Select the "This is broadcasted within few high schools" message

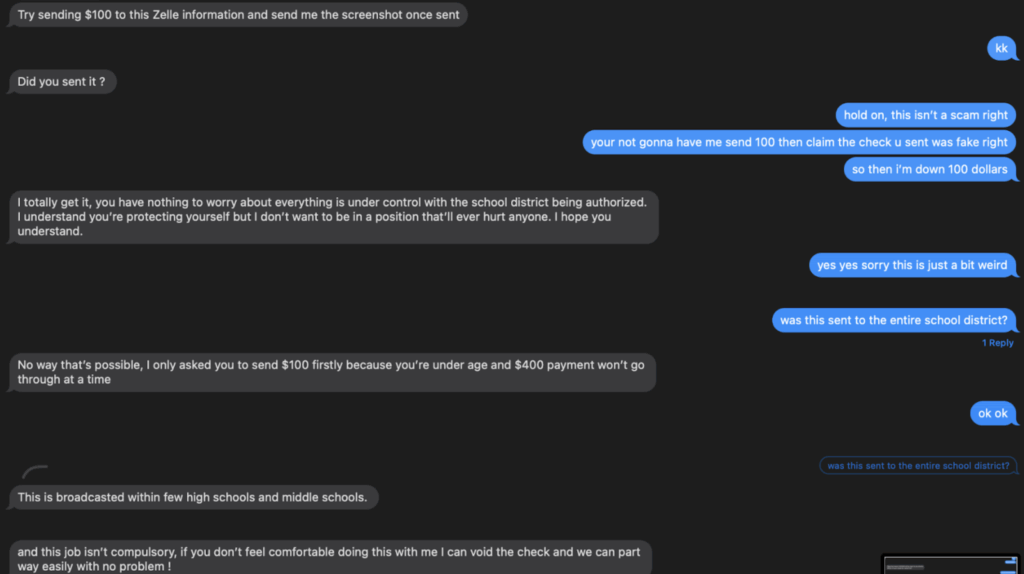tap(192, 497)
